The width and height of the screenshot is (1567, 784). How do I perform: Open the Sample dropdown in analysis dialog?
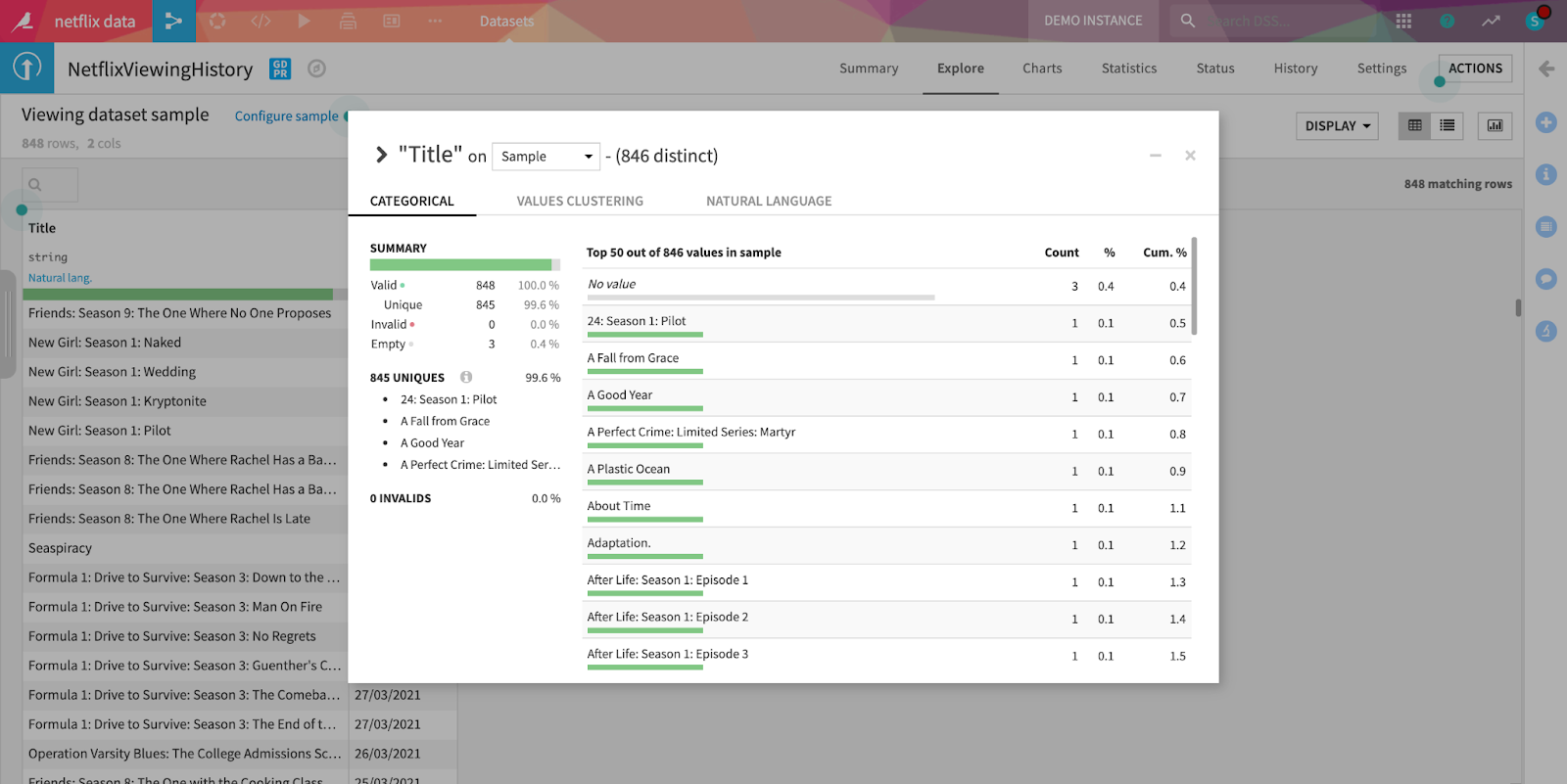[x=546, y=157]
